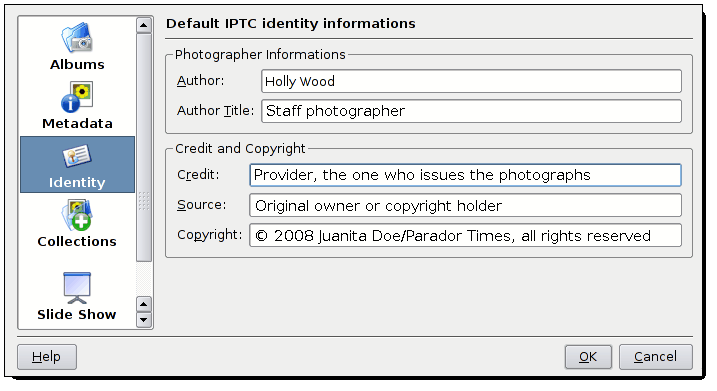The width and height of the screenshot is (717, 391).
Task: Open the Help button
Action: tap(47, 357)
